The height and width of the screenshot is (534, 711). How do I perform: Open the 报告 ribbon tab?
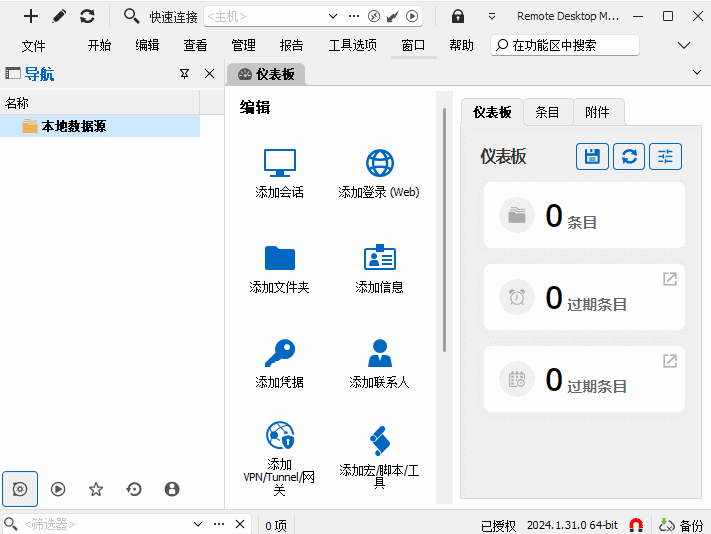point(291,45)
